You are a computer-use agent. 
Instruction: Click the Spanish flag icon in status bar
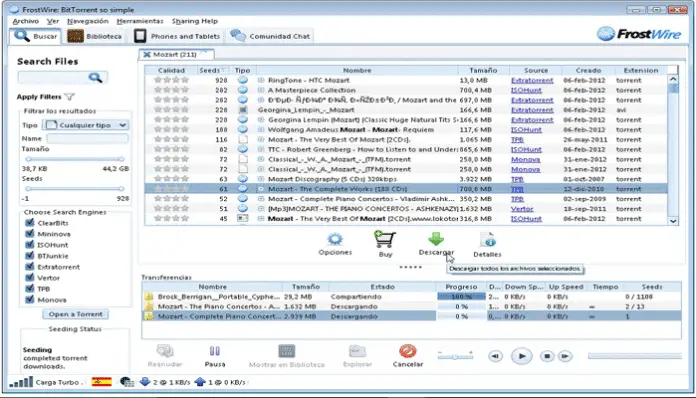click(x=102, y=382)
